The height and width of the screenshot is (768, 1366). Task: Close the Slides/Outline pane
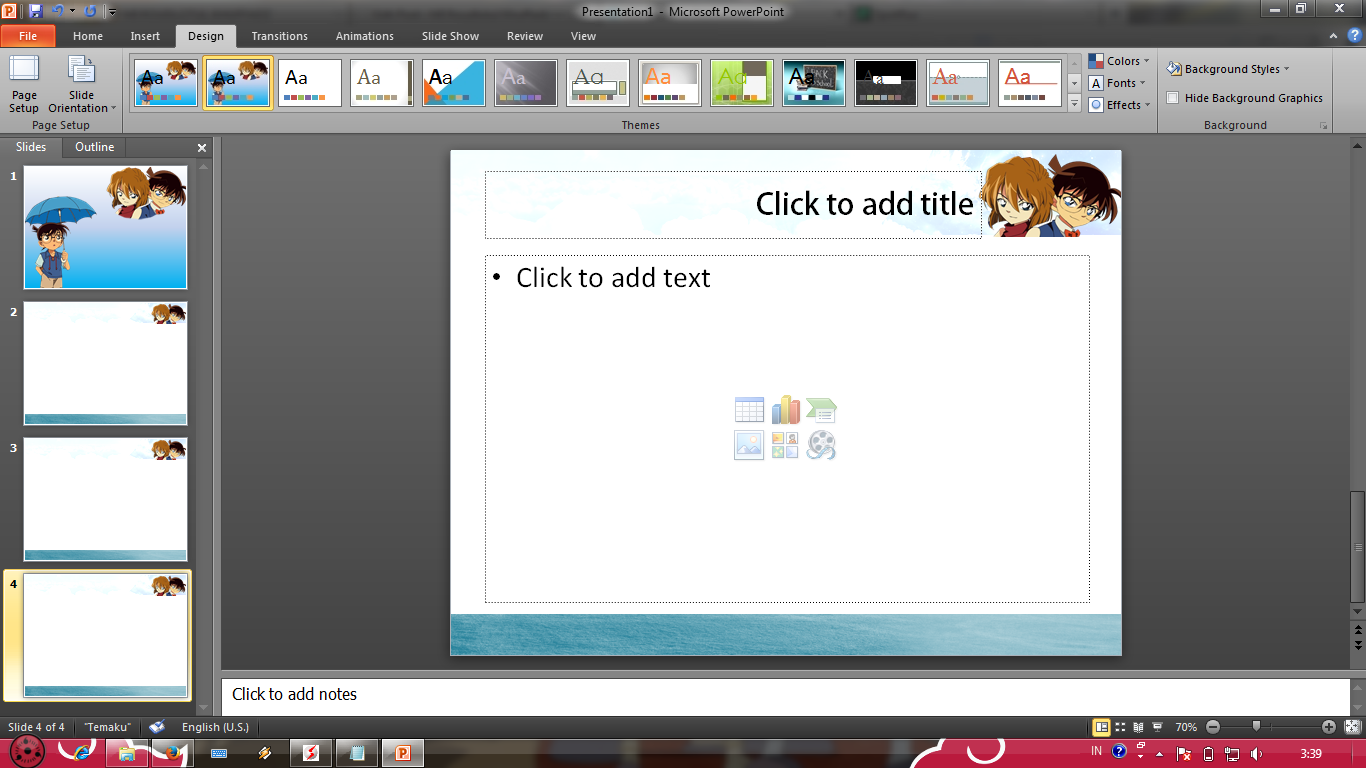click(202, 148)
